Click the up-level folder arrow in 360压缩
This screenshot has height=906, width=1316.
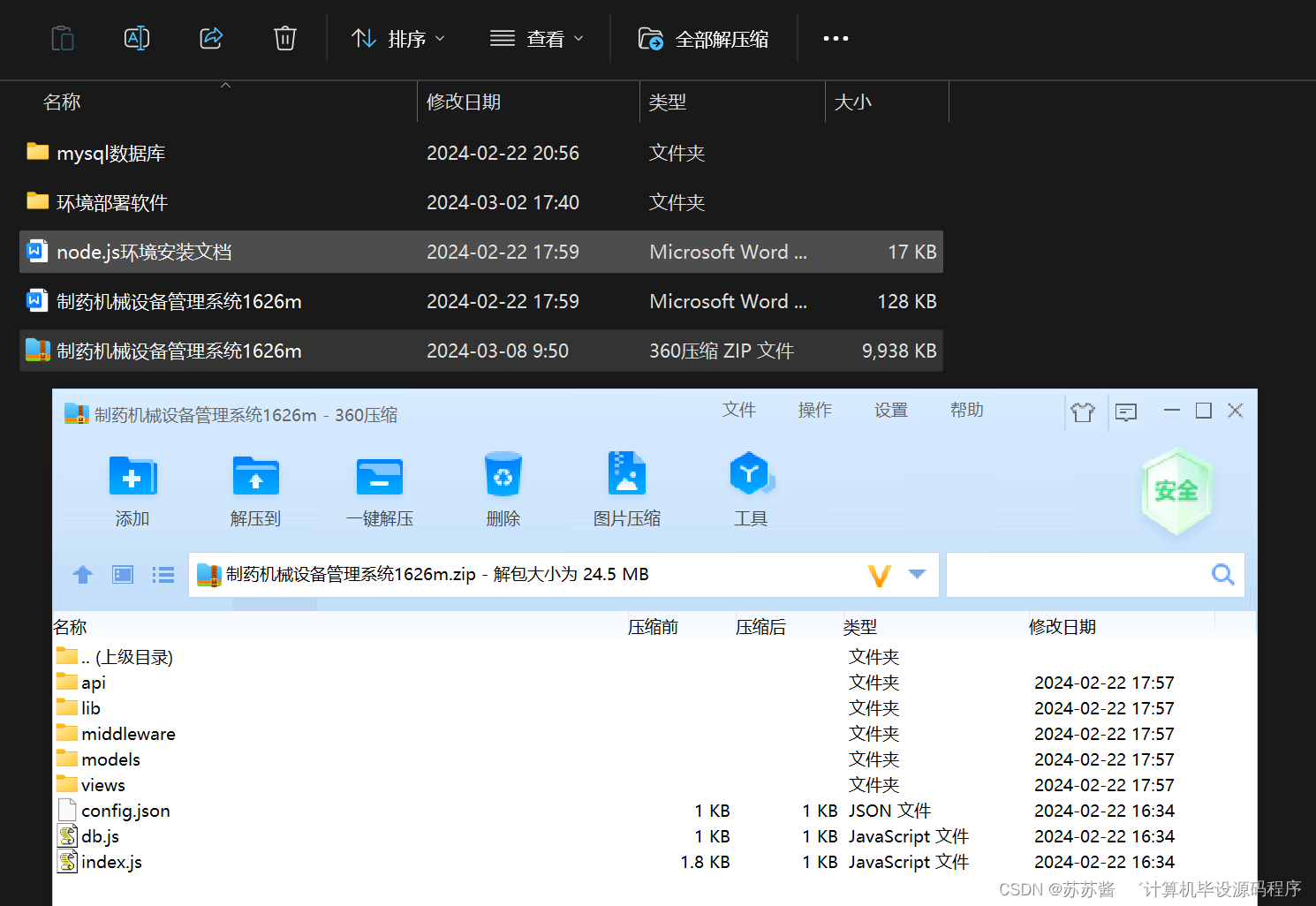[x=82, y=574]
